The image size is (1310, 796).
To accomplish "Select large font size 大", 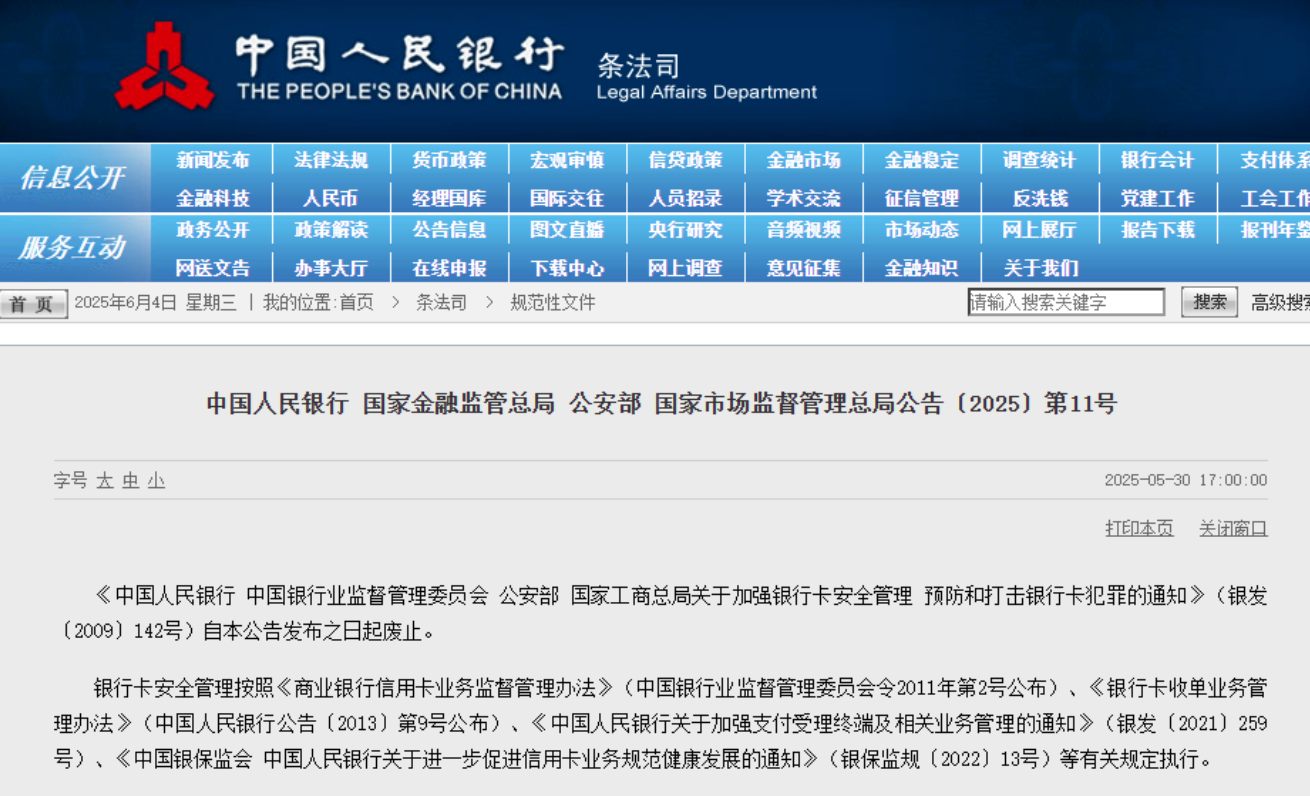I will click(105, 481).
